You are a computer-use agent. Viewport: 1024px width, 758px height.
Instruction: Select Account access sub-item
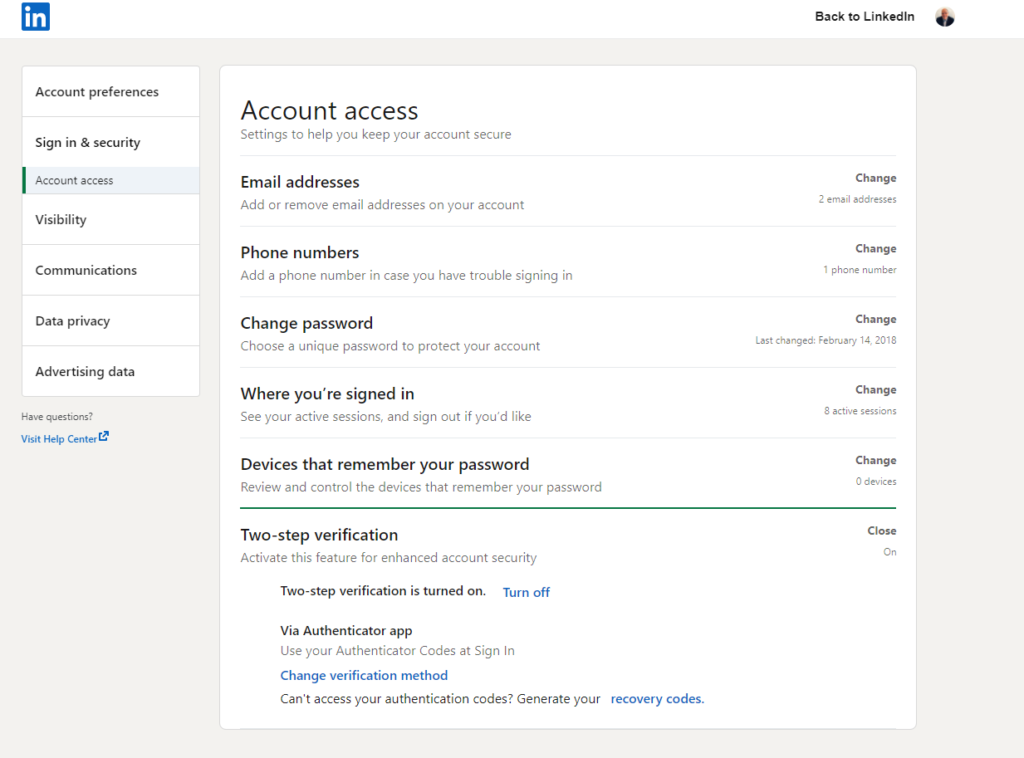(x=110, y=180)
